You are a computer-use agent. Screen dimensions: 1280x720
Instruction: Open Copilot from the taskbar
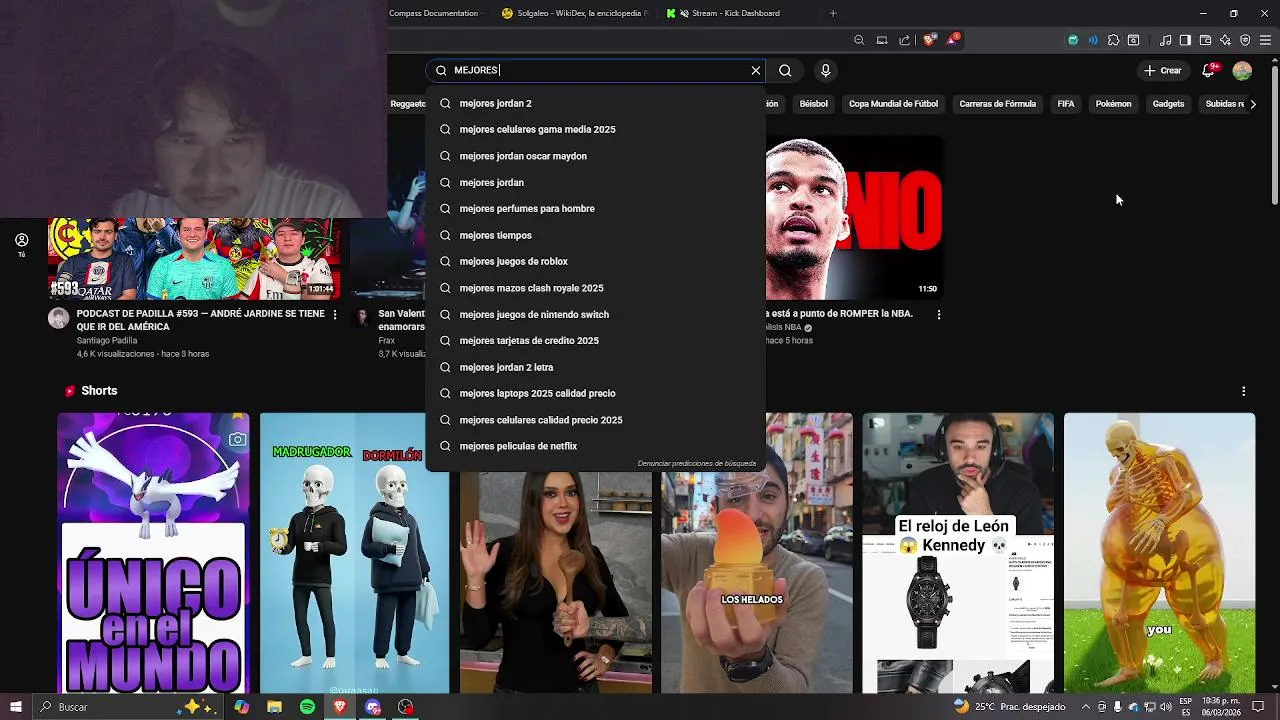click(x=242, y=707)
